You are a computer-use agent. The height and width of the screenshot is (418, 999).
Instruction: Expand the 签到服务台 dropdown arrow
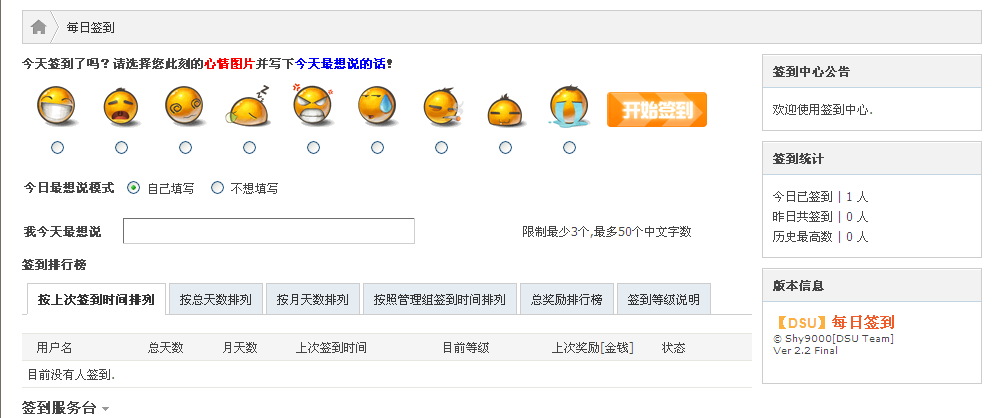click(105, 409)
